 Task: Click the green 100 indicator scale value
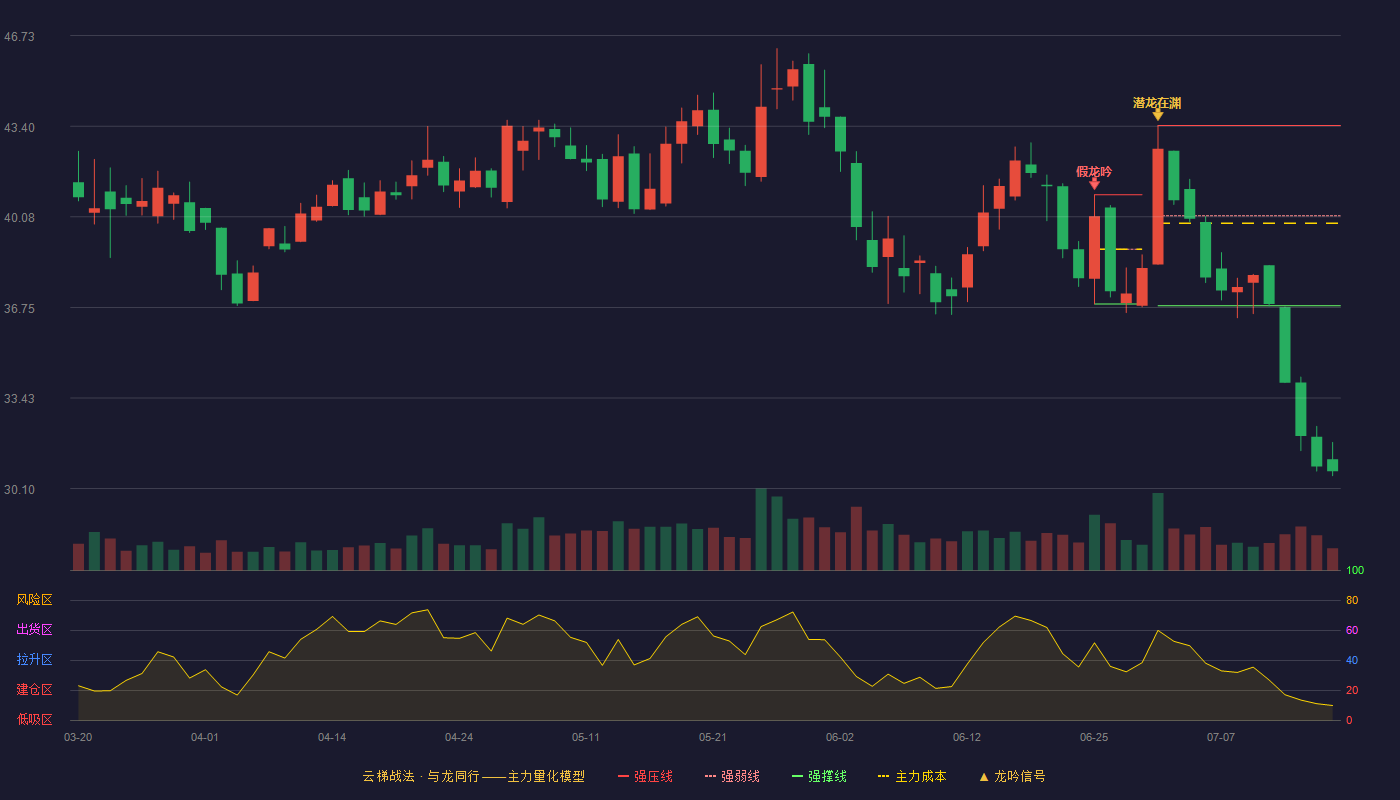[x=1355, y=570]
